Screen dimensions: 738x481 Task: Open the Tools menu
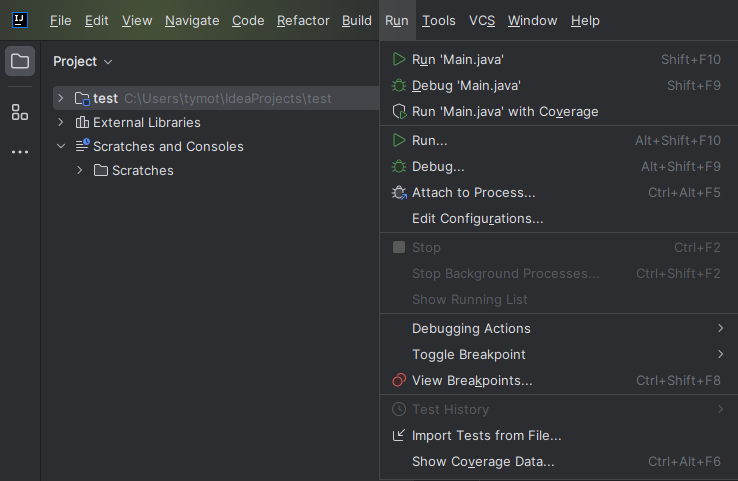(439, 21)
